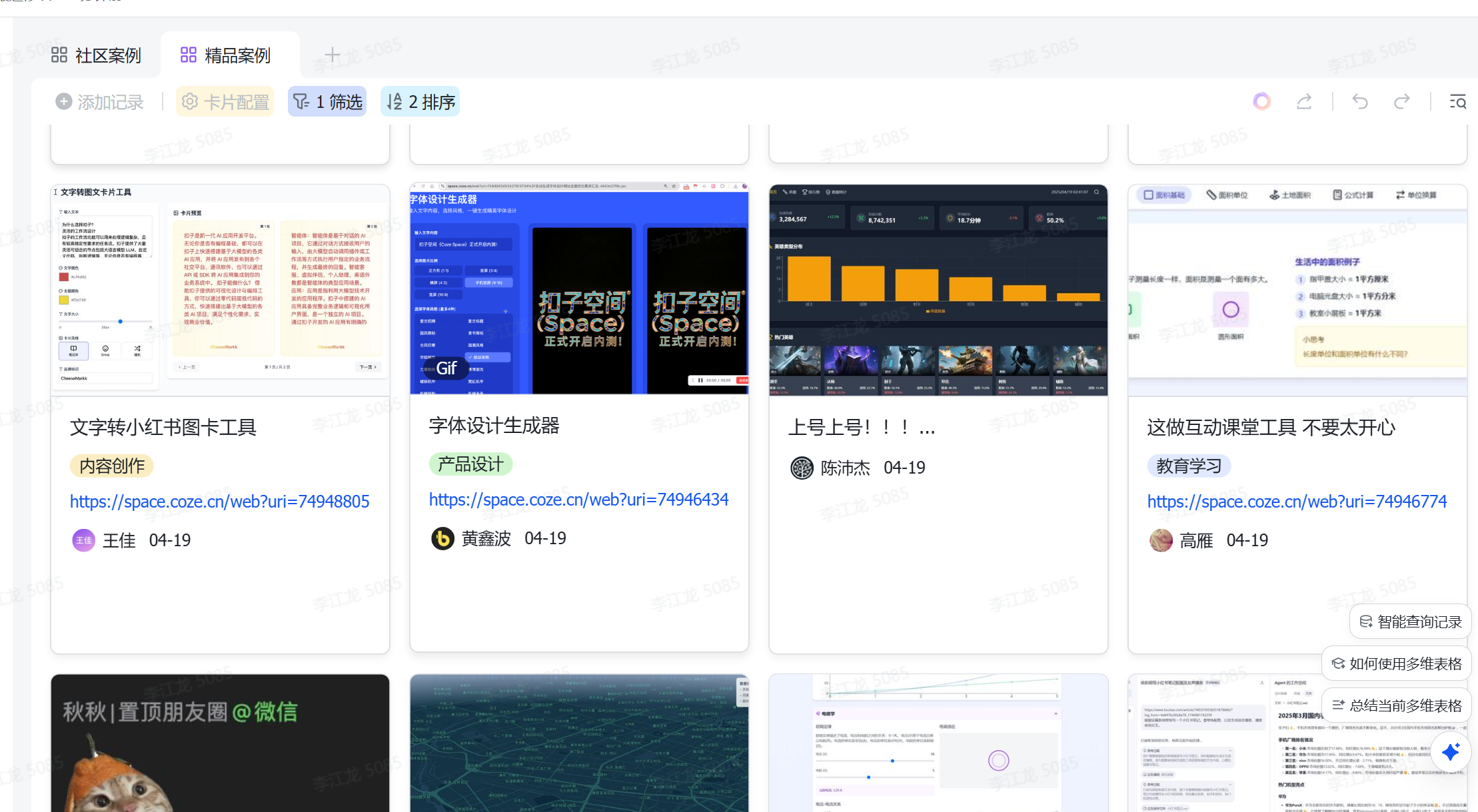Click the 添加记录 button
The width and height of the screenshot is (1478, 812).
100,102
